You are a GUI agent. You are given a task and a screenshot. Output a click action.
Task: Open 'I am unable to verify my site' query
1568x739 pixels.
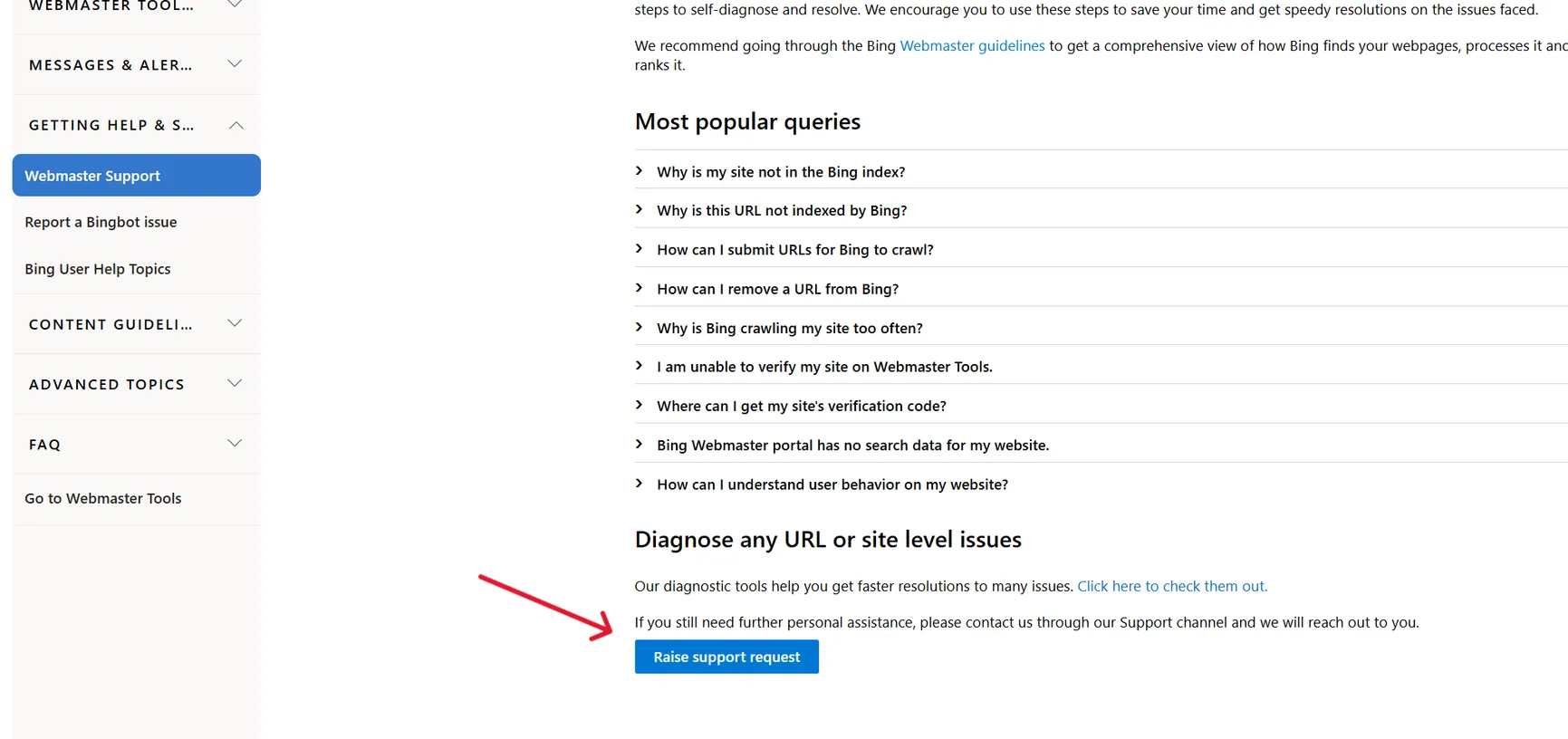[824, 367]
